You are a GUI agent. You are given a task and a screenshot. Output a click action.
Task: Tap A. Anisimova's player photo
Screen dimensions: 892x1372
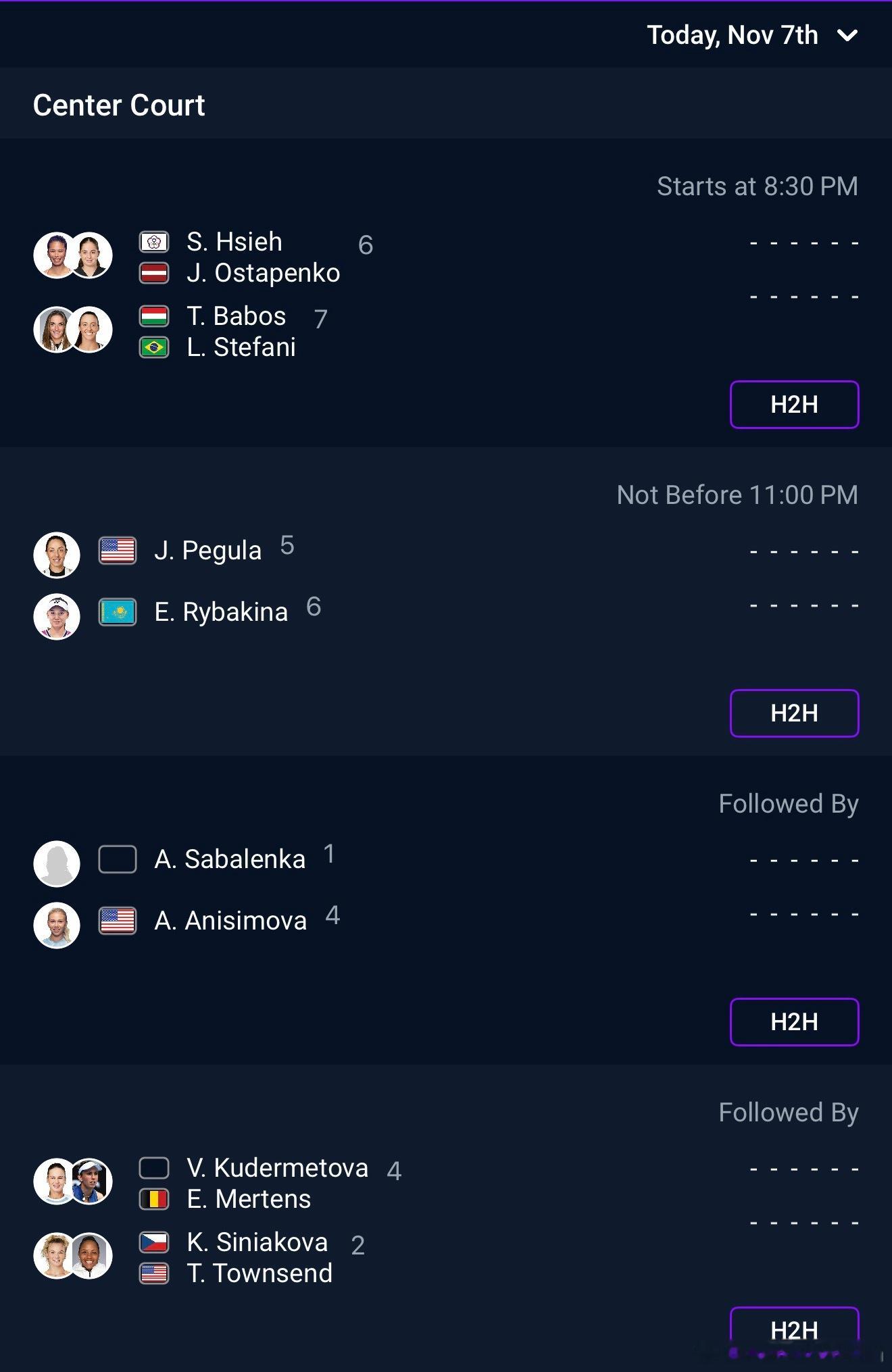(x=57, y=925)
